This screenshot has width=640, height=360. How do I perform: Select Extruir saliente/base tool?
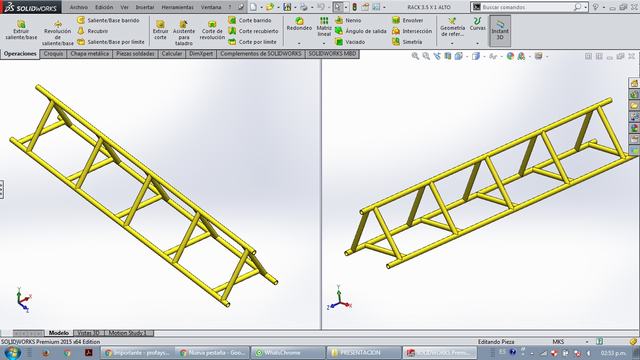(x=21, y=30)
